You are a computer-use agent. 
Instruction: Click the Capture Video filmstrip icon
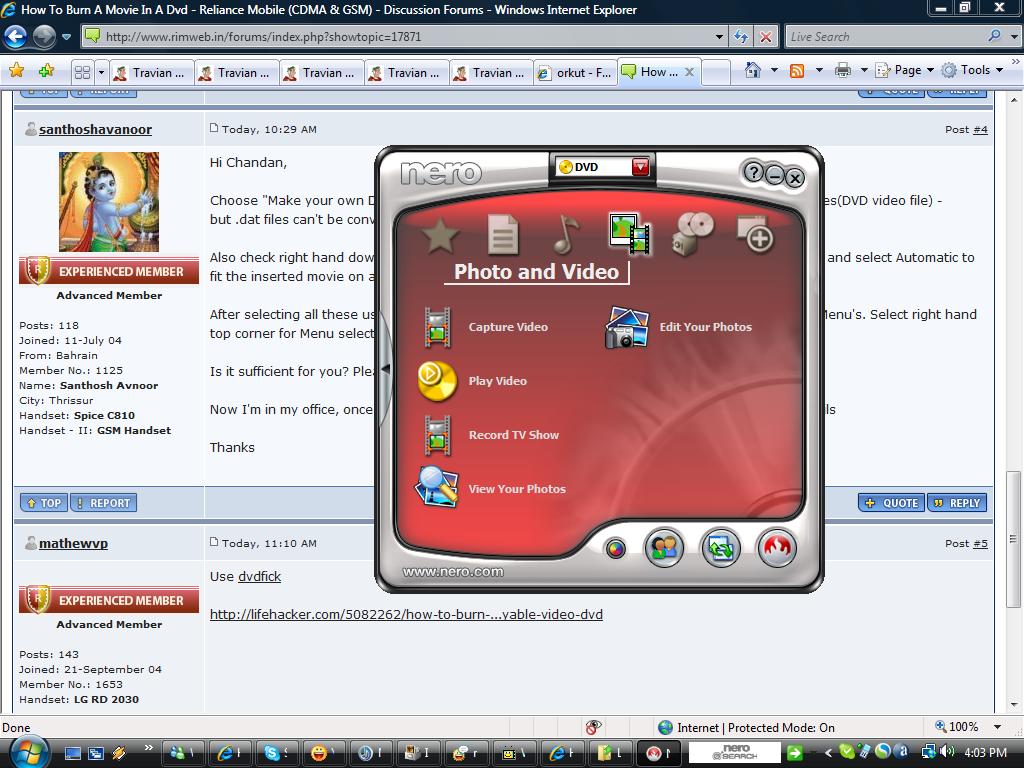point(438,327)
